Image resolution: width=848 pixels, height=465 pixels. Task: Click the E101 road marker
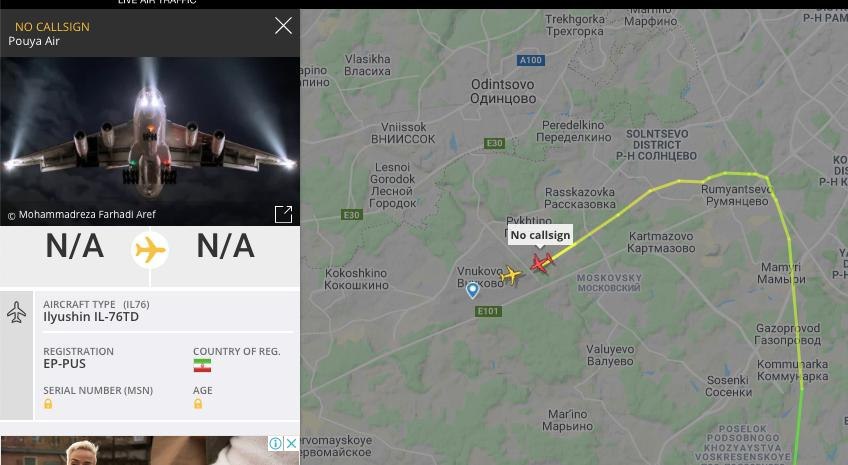tap(488, 311)
